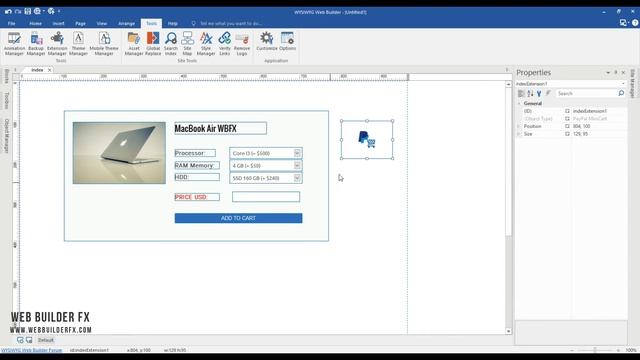Click the ADD TO CART button

point(238,218)
